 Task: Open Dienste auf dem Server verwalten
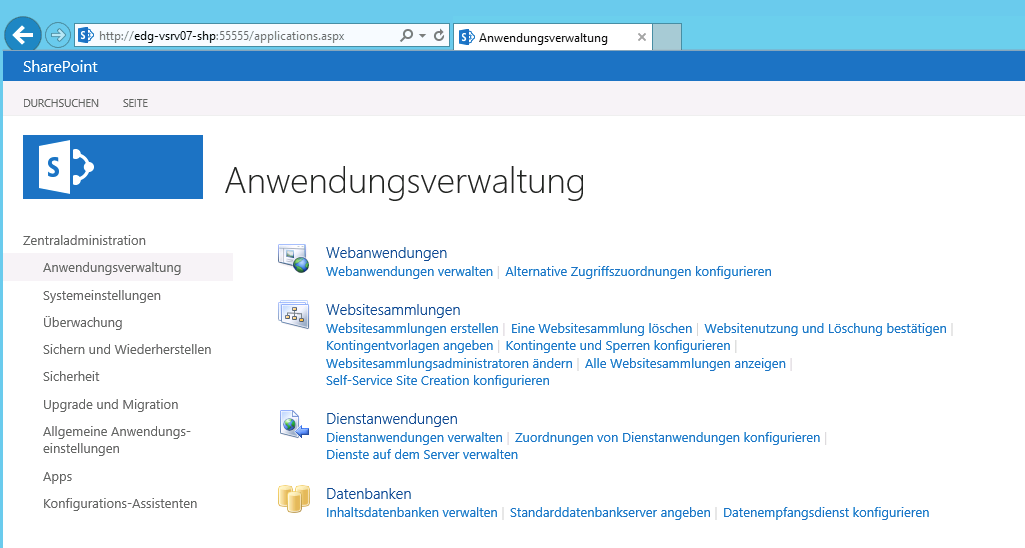(x=422, y=454)
